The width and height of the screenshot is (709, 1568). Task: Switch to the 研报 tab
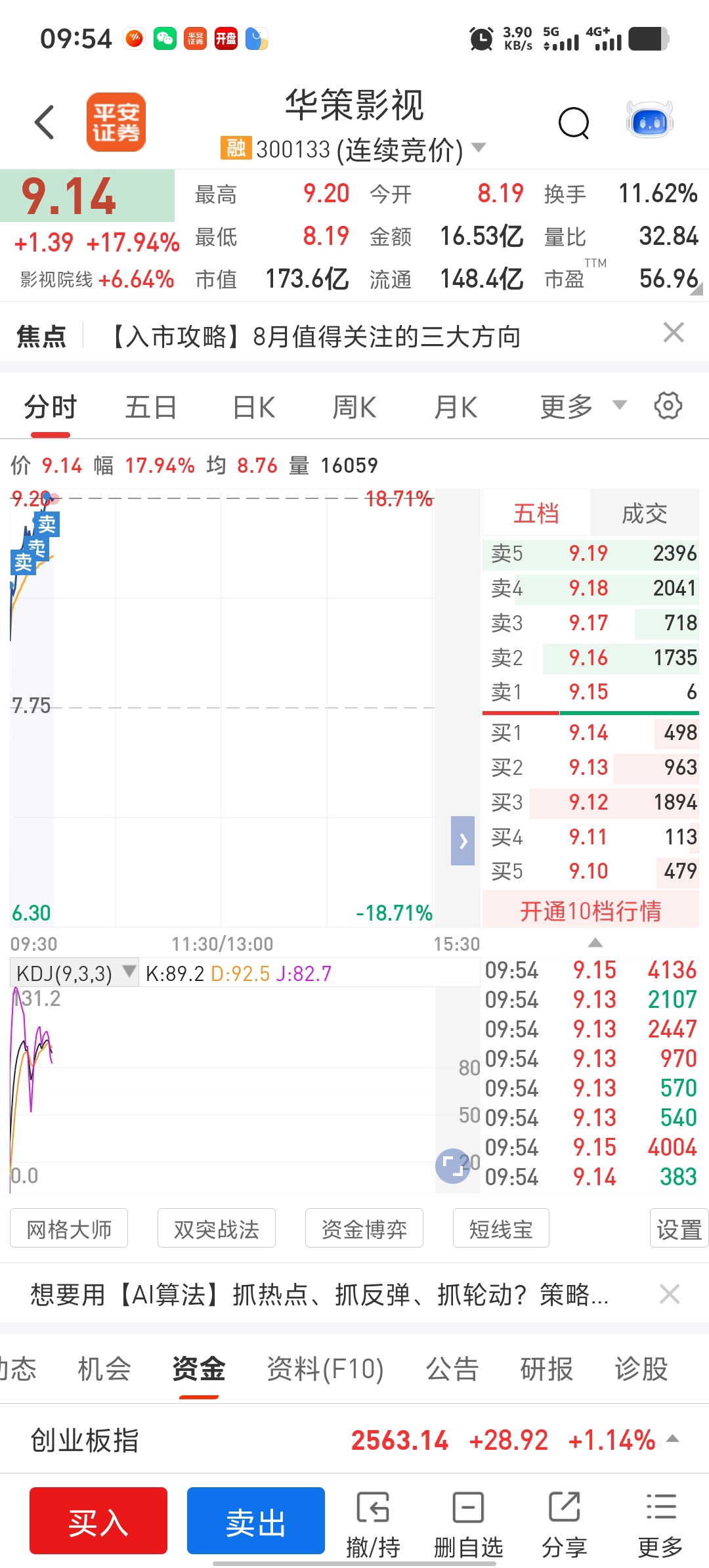click(x=547, y=1369)
